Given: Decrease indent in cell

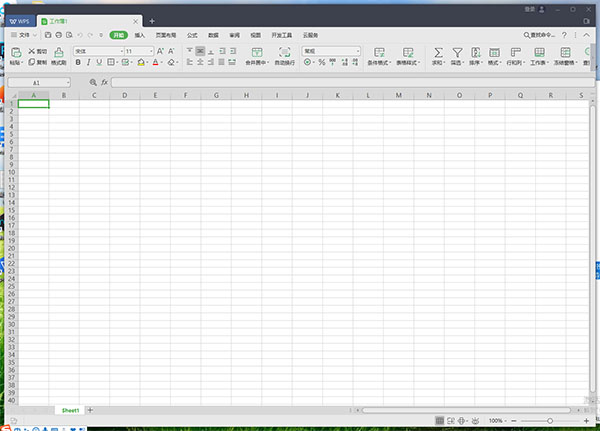Looking at the screenshot, I should [x=222, y=51].
